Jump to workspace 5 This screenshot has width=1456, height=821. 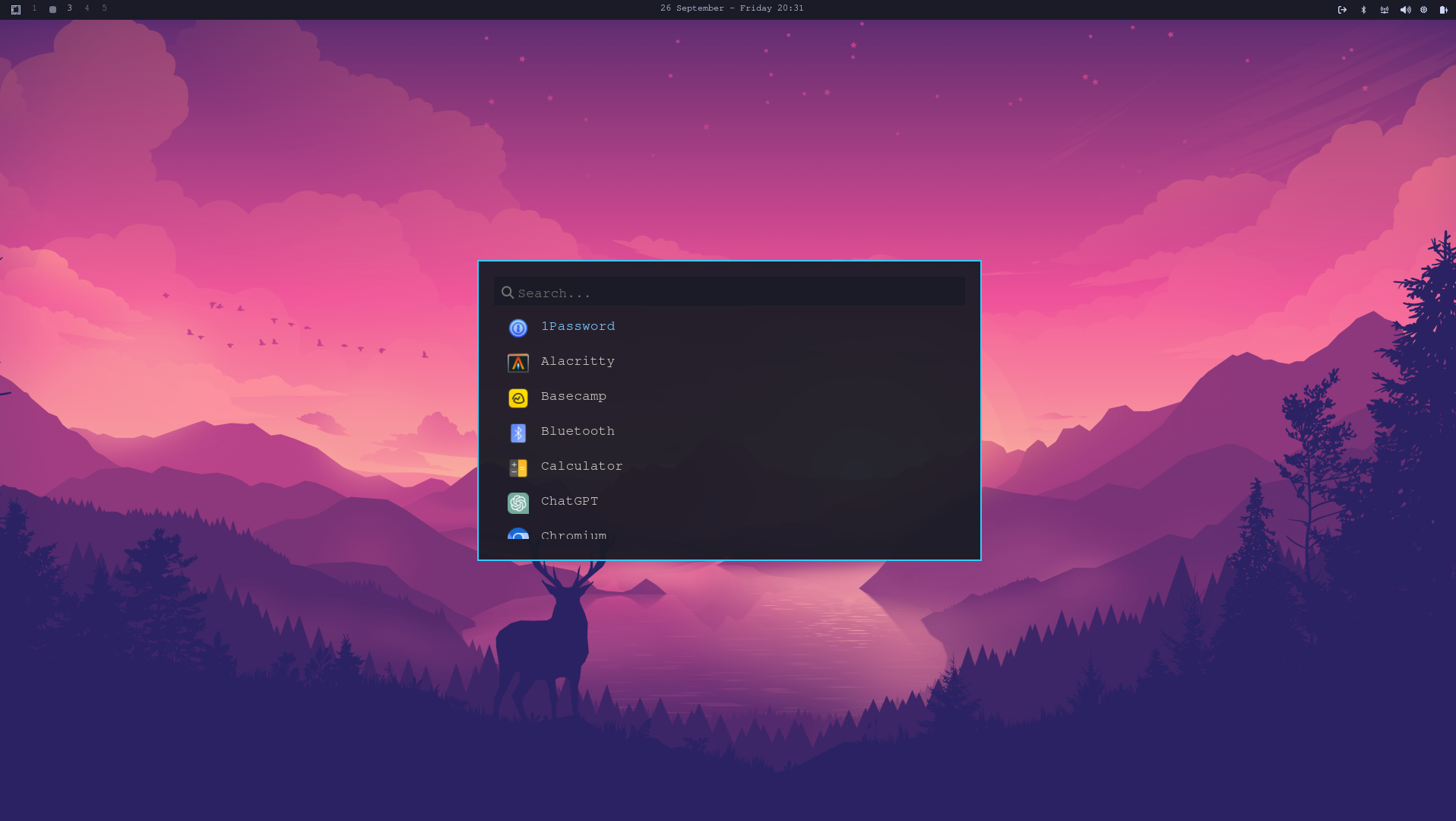pos(104,8)
